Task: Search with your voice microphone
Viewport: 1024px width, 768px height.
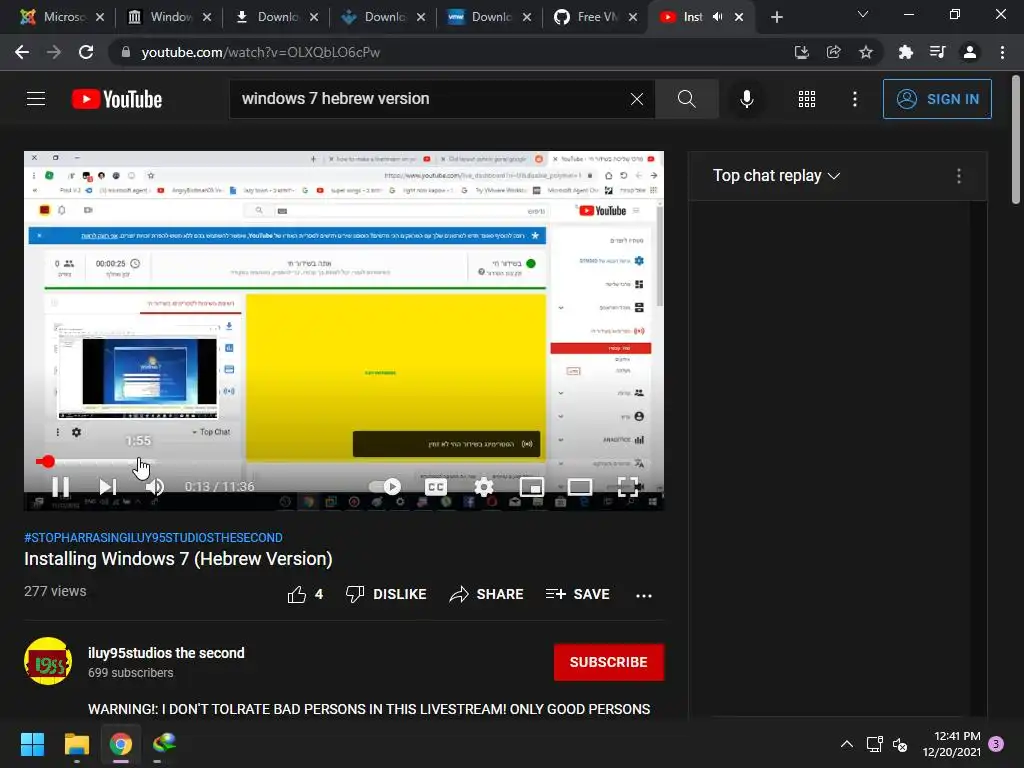Action: point(746,99)
